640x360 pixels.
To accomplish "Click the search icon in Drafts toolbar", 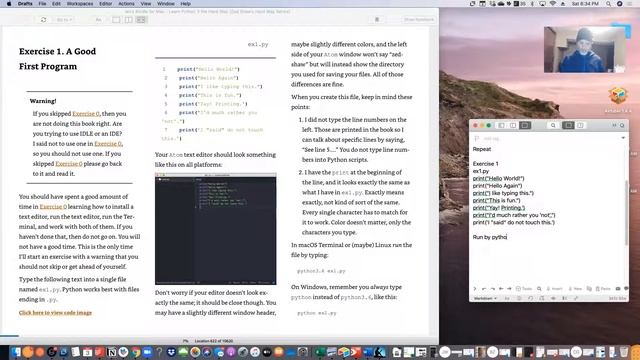I will click(x=553, y=125).
